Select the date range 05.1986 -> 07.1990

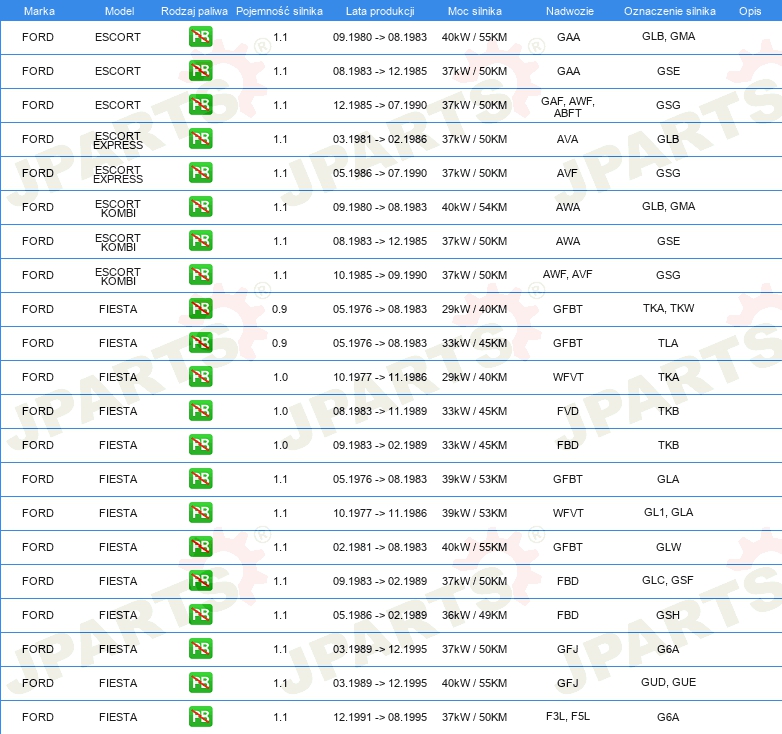pyautogui.click(x=380, y=174)
